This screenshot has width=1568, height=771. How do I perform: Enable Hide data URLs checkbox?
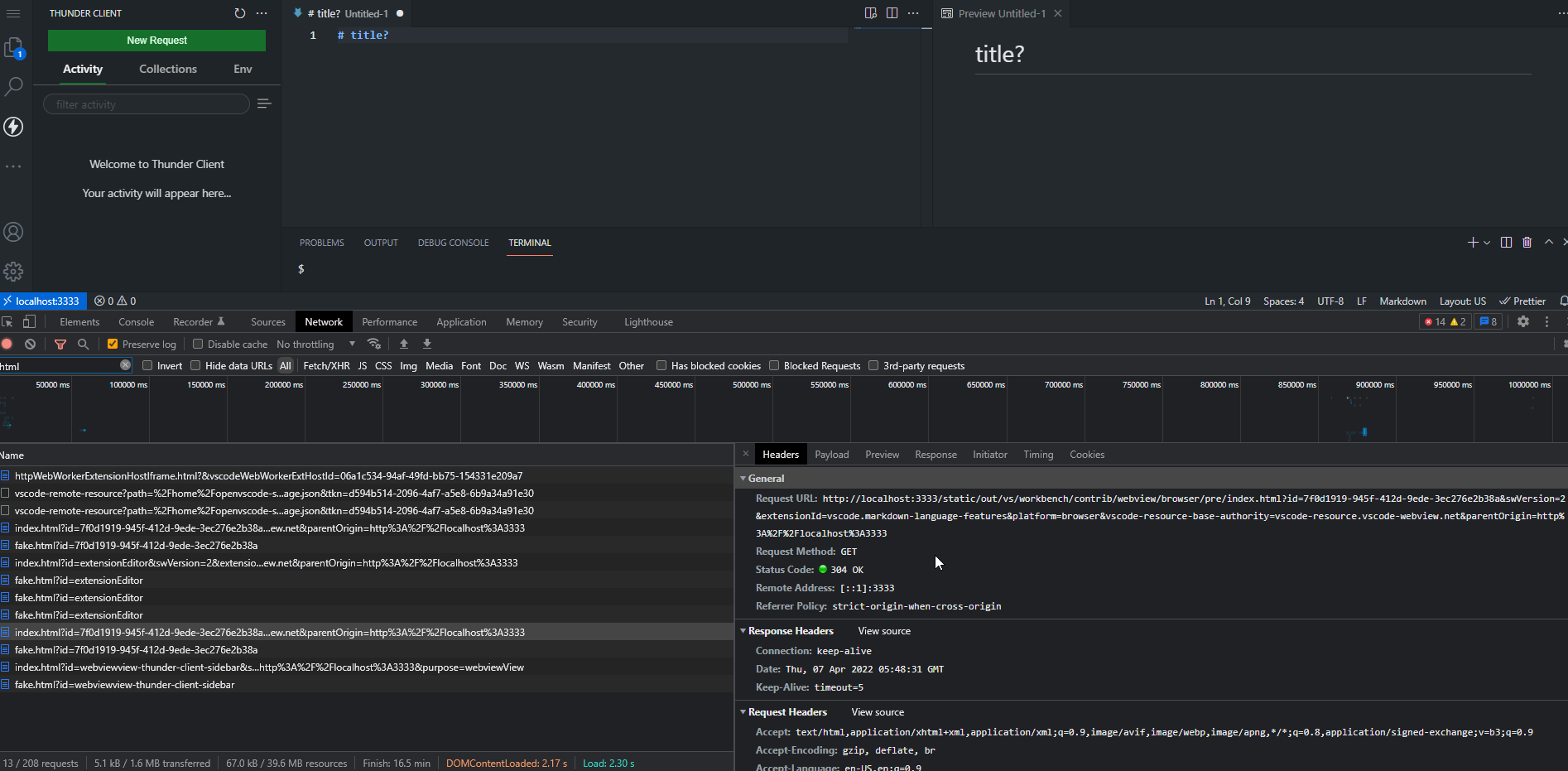tap(195, 365)
